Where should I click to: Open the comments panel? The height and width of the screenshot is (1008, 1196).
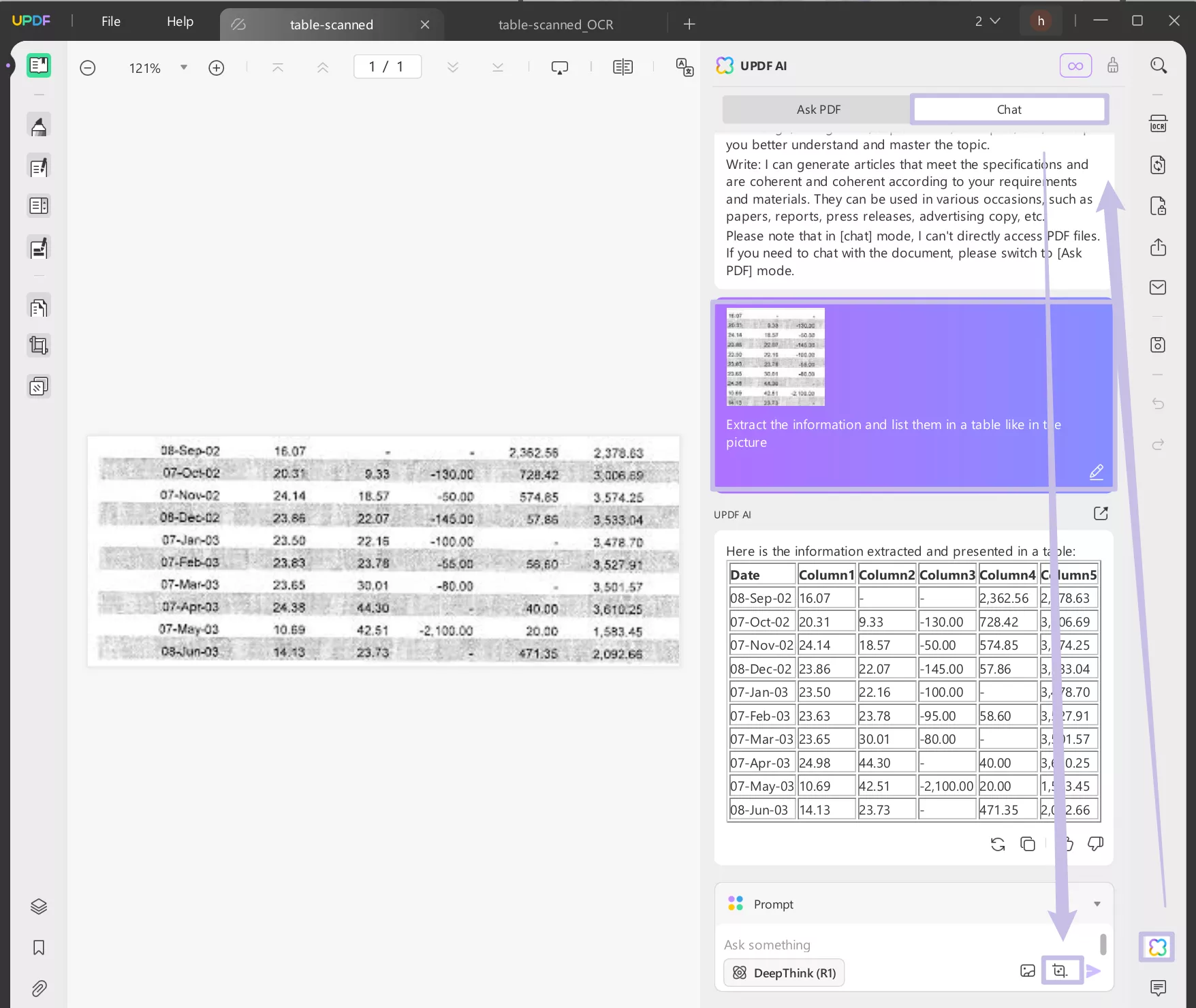1159,988
